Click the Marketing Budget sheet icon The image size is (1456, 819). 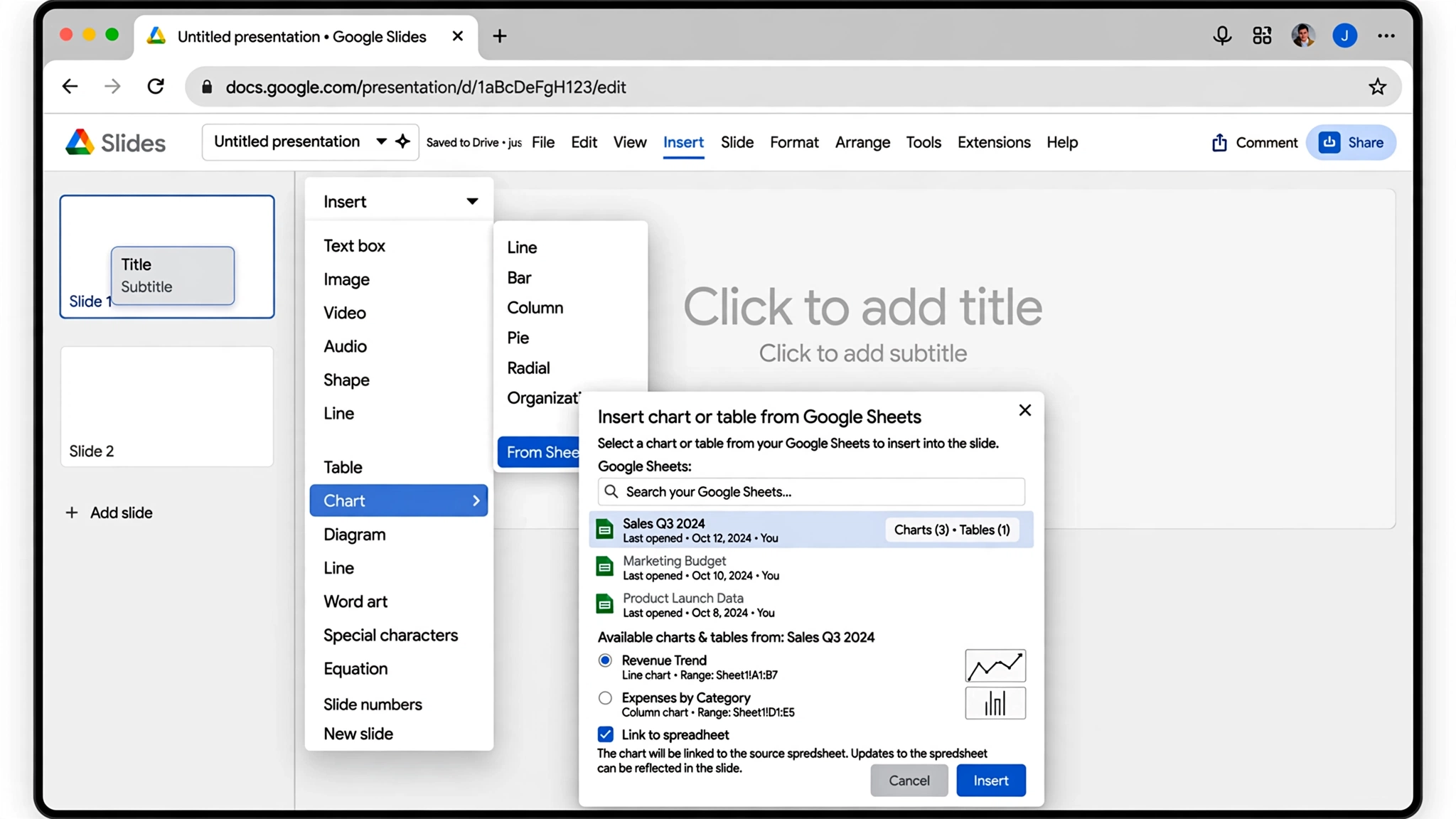tap(604, 567)
